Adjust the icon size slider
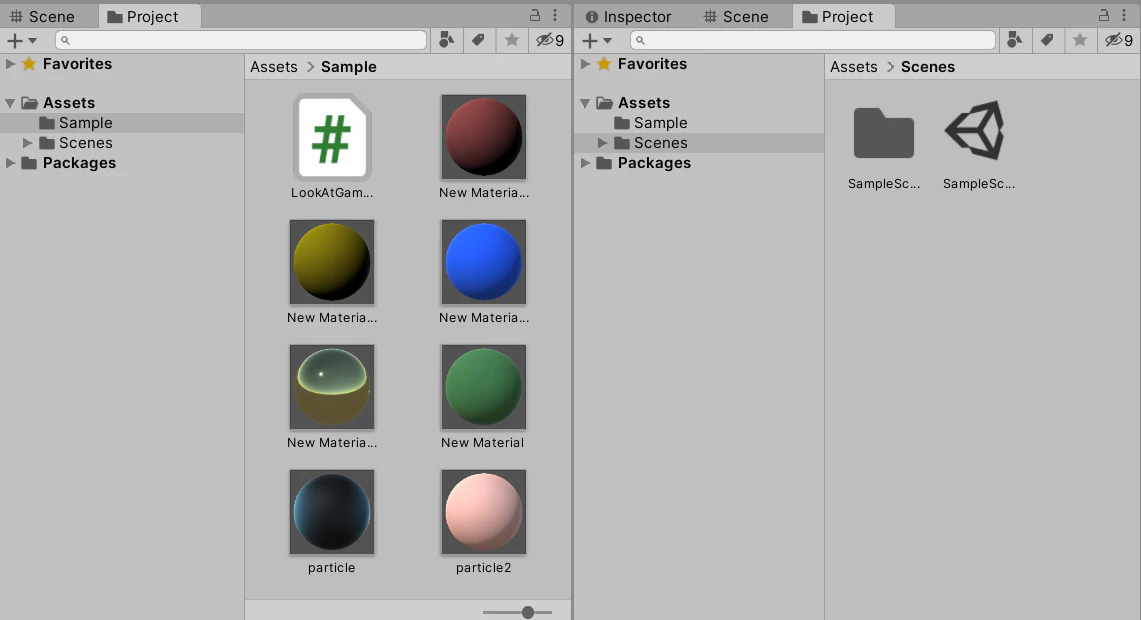1141x620 pixels. click(528, 613)
